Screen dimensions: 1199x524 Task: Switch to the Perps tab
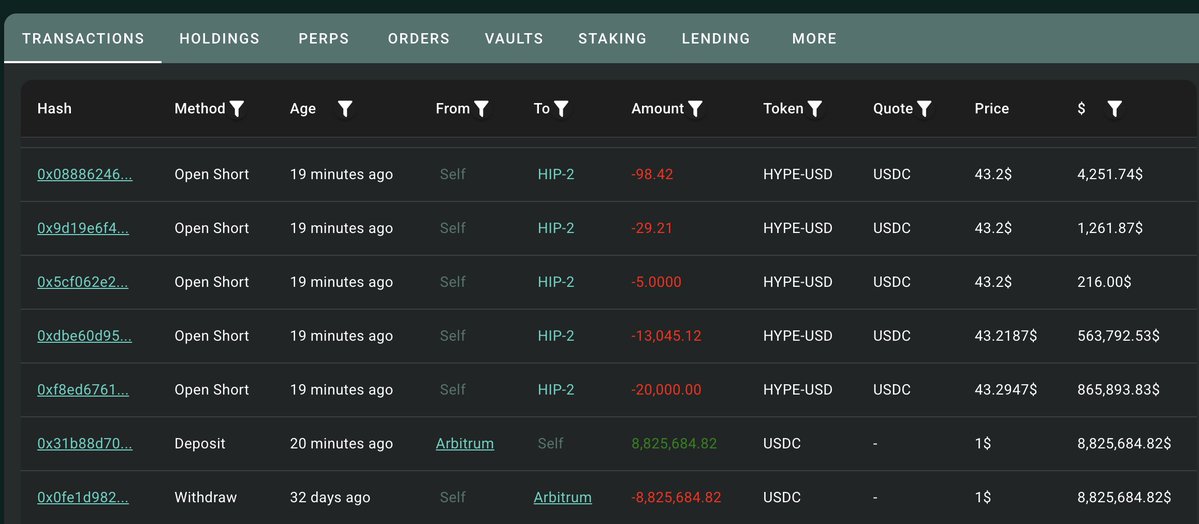coord(323,38)
